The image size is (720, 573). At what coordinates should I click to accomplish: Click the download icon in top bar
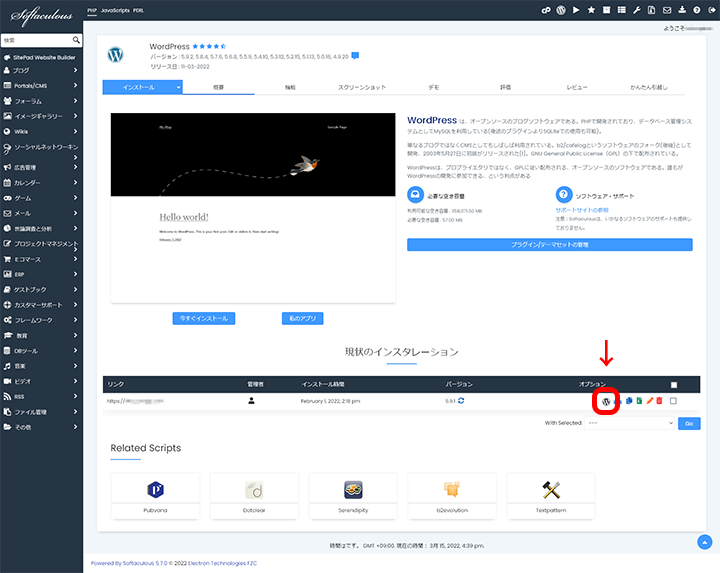pos(682,10)
